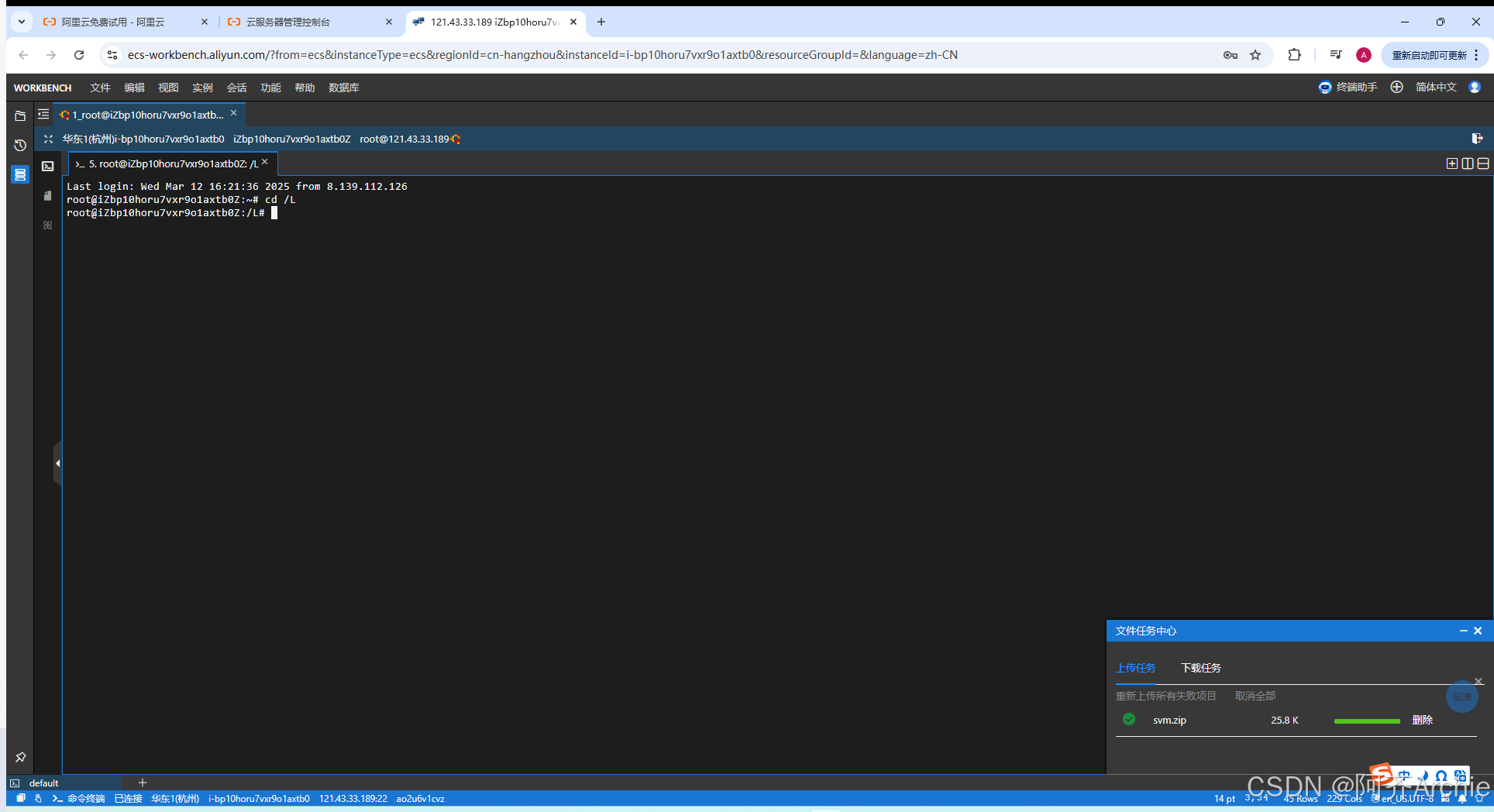Screen dimensions: 1494x812
Task: Close the terminal tab 5. root
Action: (265, 162)
